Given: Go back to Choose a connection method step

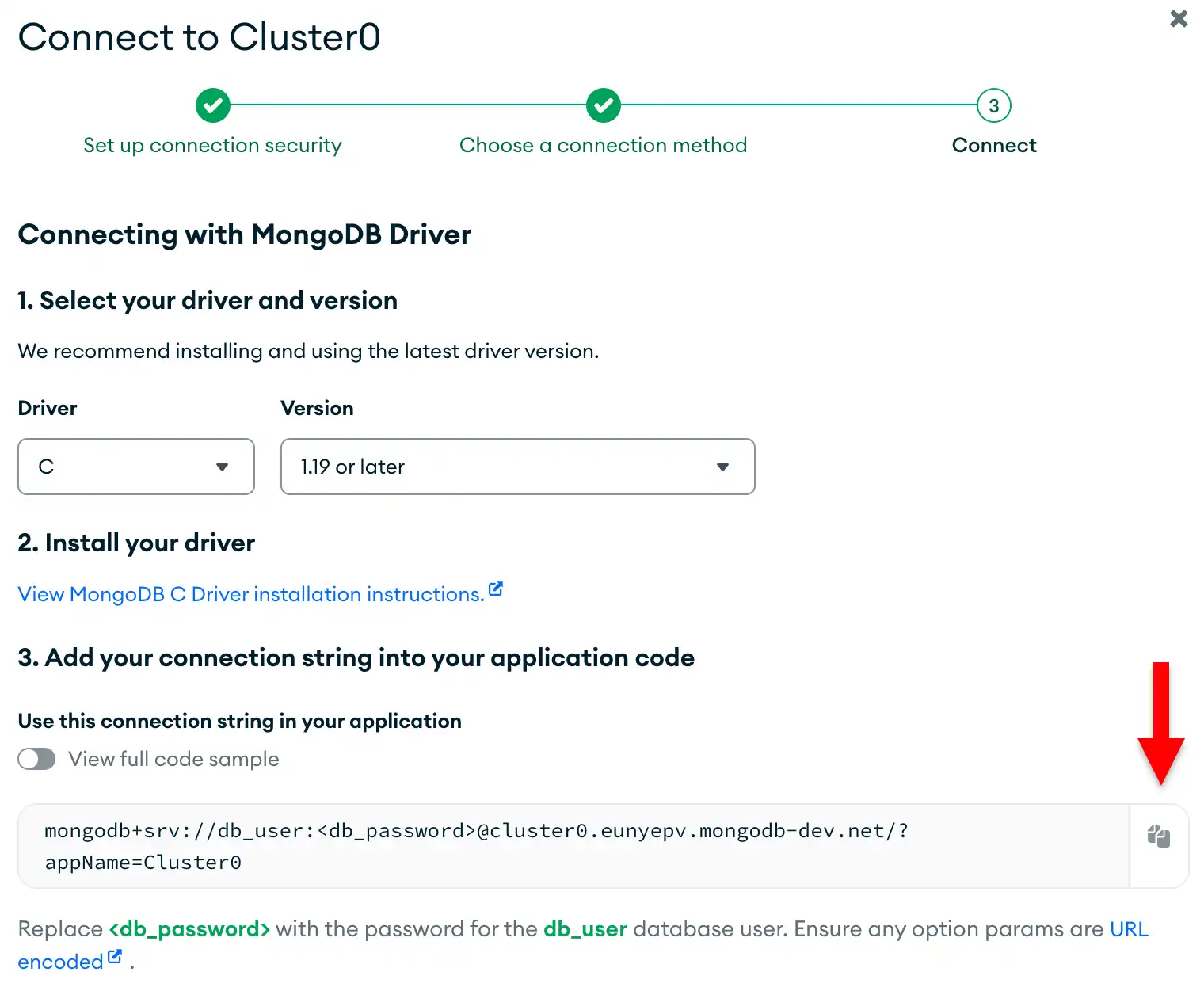Looking at the screenshot, I should tap(603, 145).
